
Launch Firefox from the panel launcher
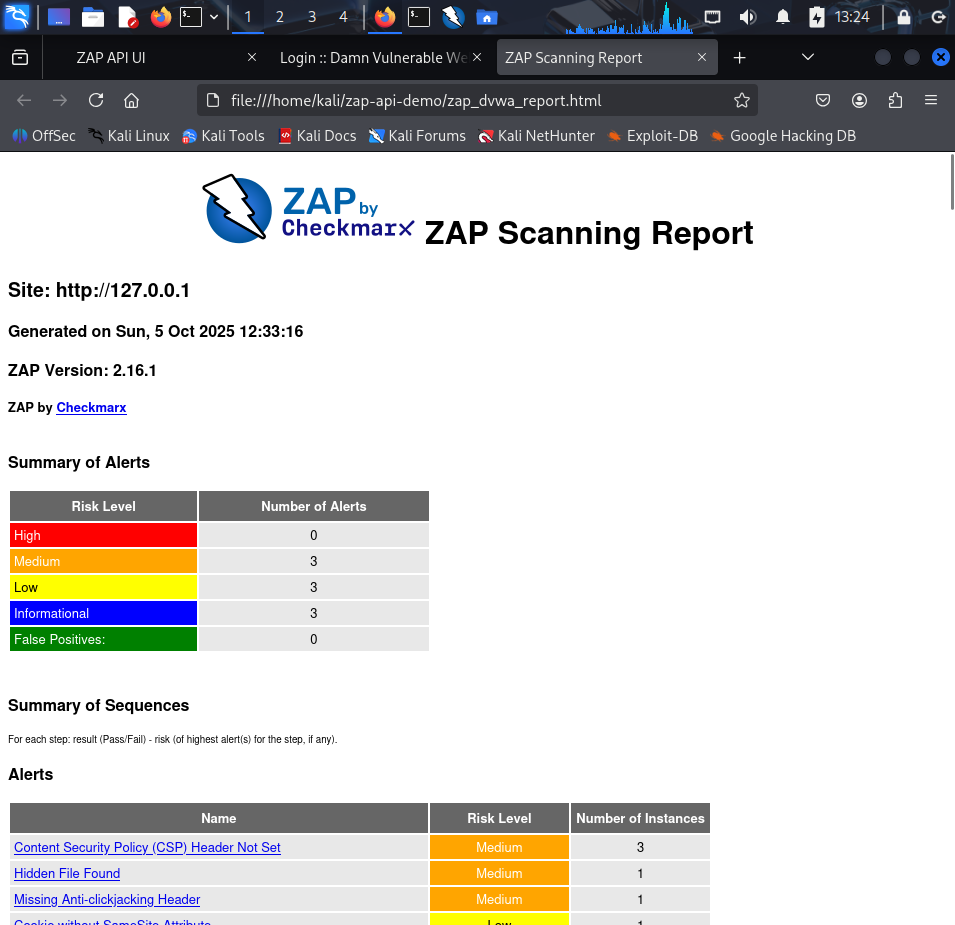click(161, 17)
